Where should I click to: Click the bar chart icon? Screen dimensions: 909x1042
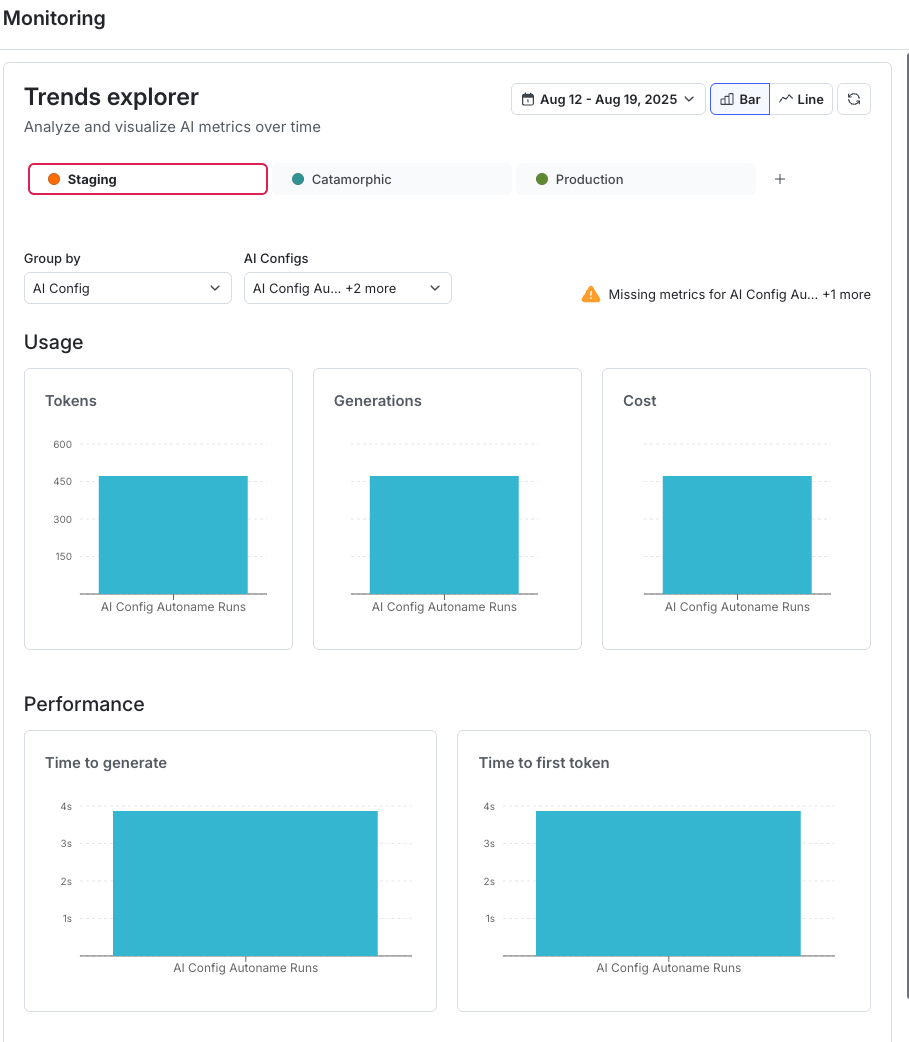point(727,99)
